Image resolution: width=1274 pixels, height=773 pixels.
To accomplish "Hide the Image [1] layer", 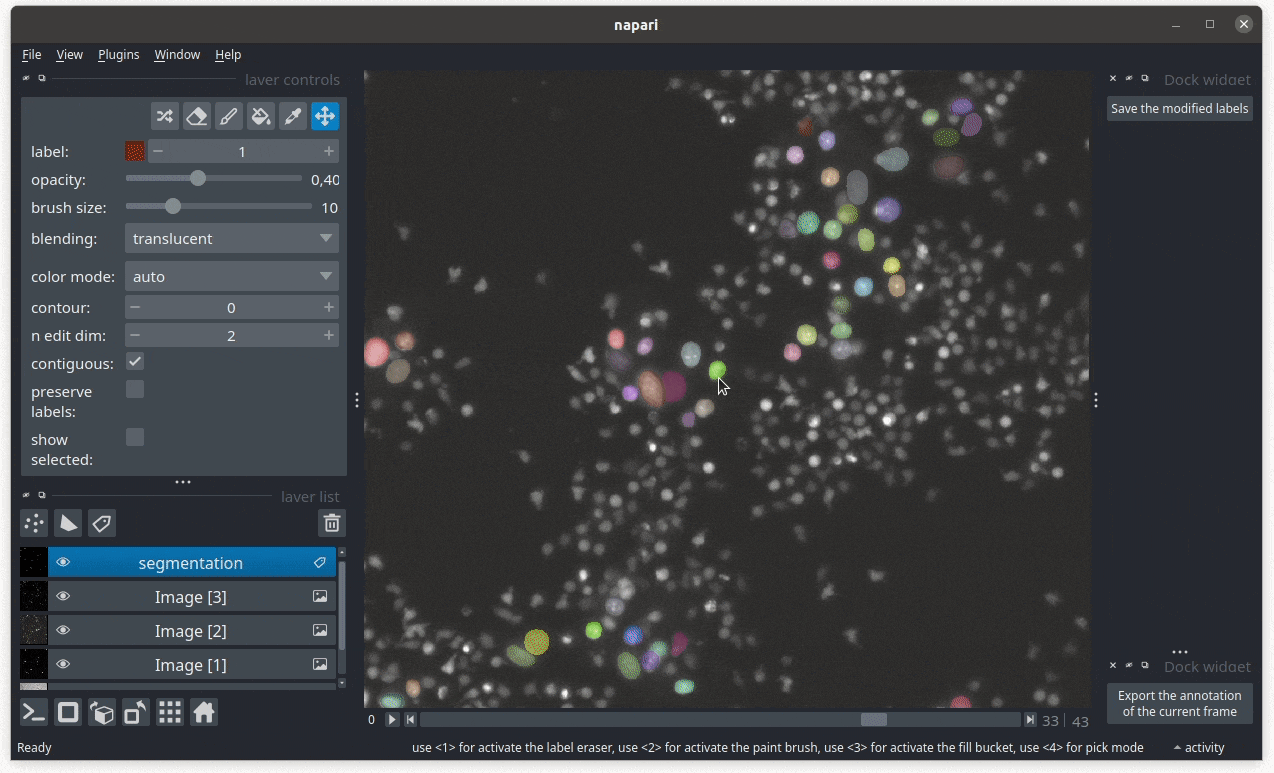I will click(x=63, y=665).
